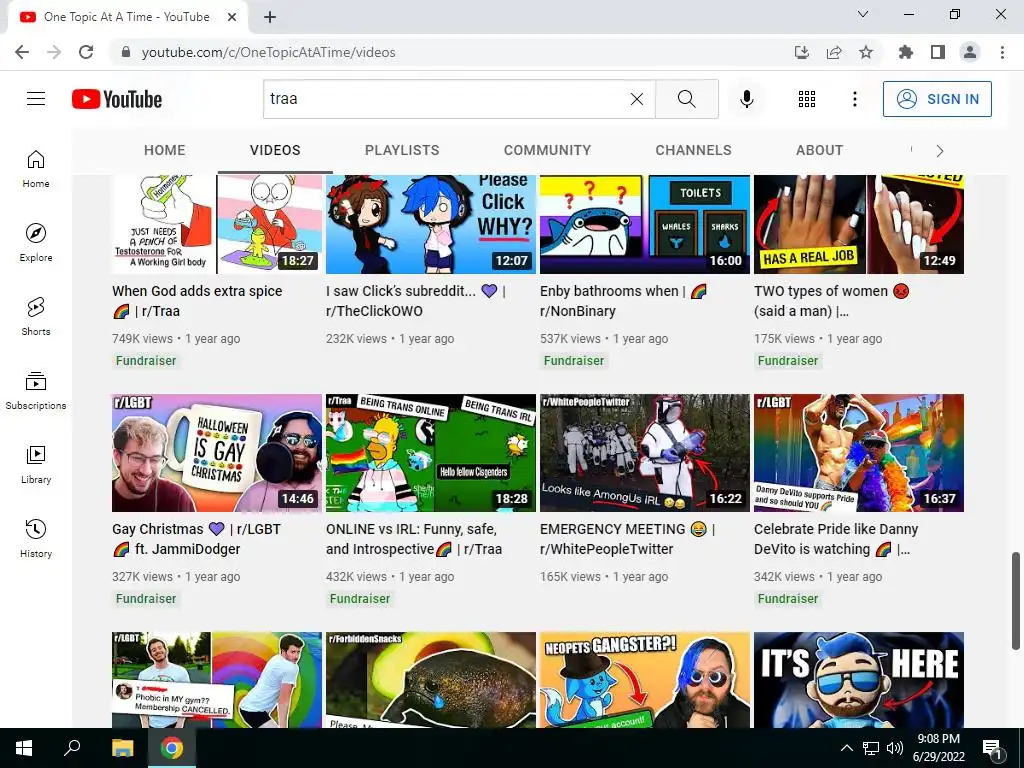Open Subscriptions in the sidebar

pos(36,391)
